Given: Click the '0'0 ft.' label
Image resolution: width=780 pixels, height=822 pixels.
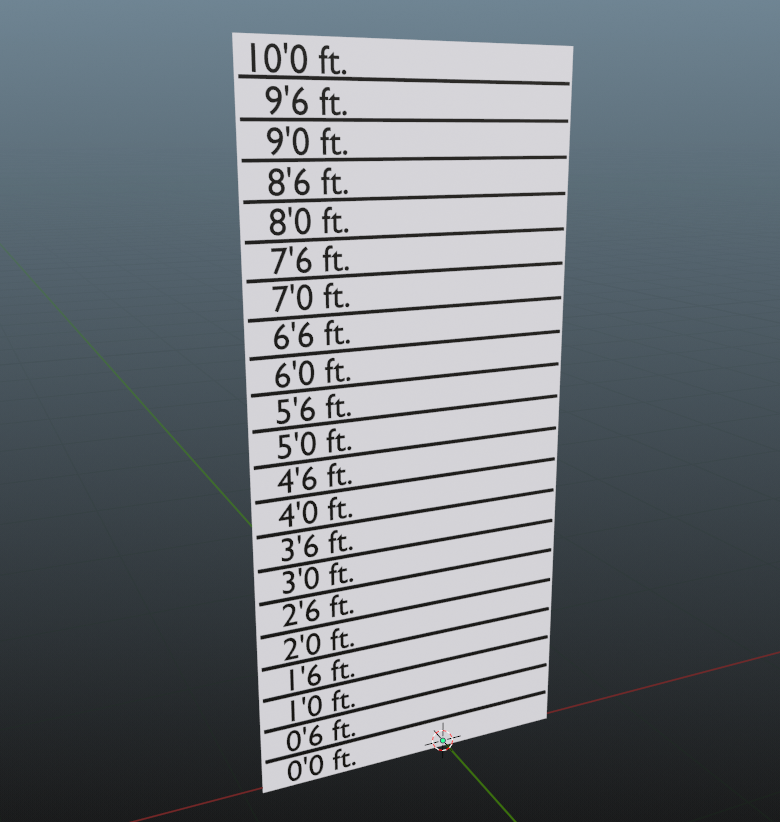Looking at the screenshot, I should point(322,765).
